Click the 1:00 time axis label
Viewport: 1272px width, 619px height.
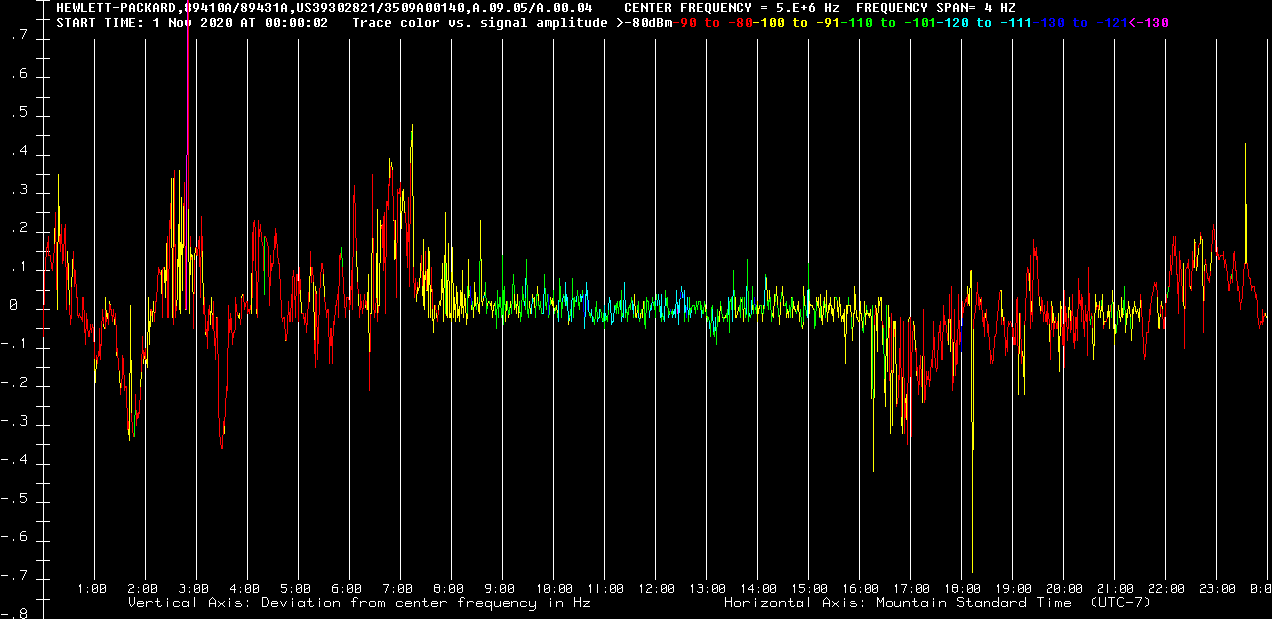click(x=92, y=589)
